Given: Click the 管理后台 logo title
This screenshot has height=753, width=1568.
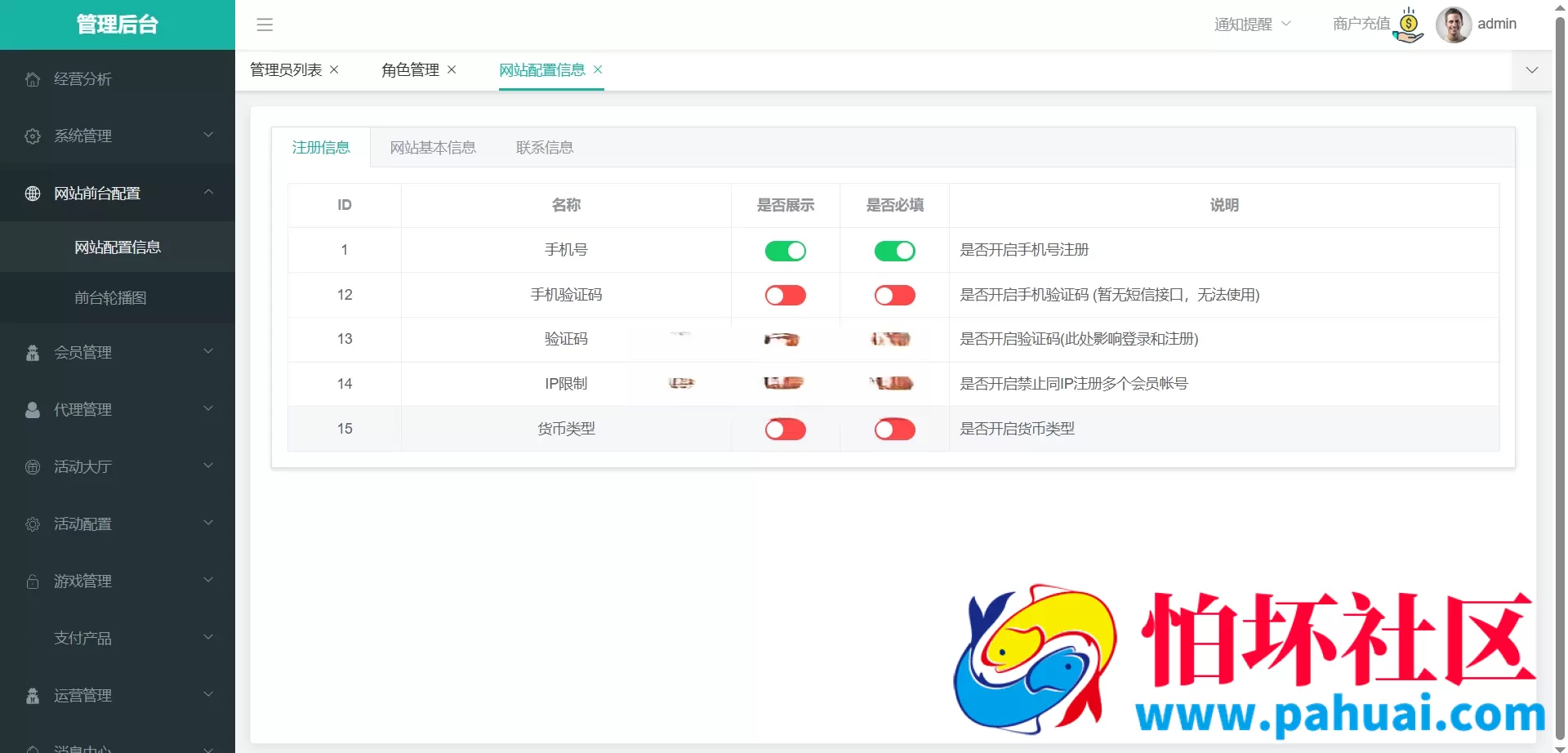Looking at the screenshot, I should coord(118,25).
